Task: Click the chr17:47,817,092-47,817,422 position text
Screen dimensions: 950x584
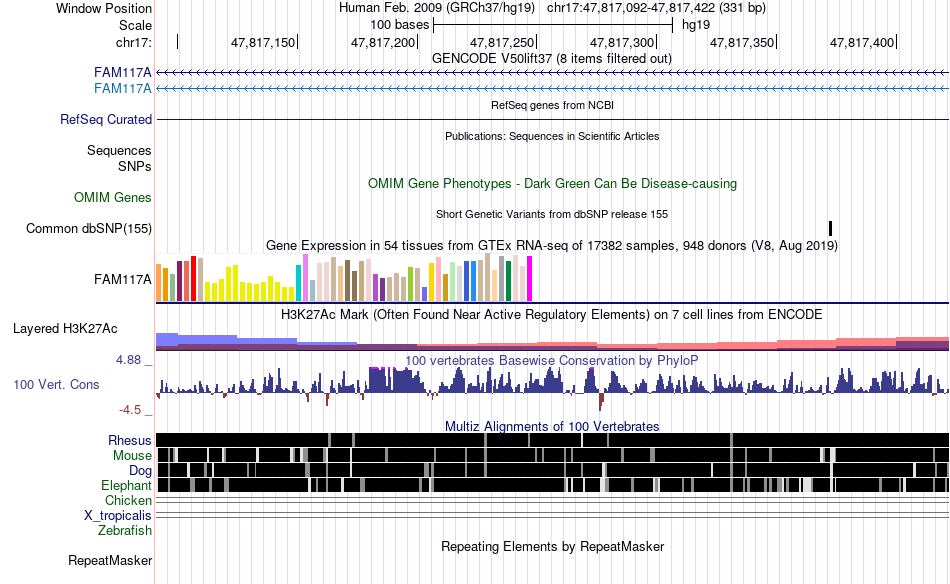Action: pyautogui.click(x=656, y=8)
